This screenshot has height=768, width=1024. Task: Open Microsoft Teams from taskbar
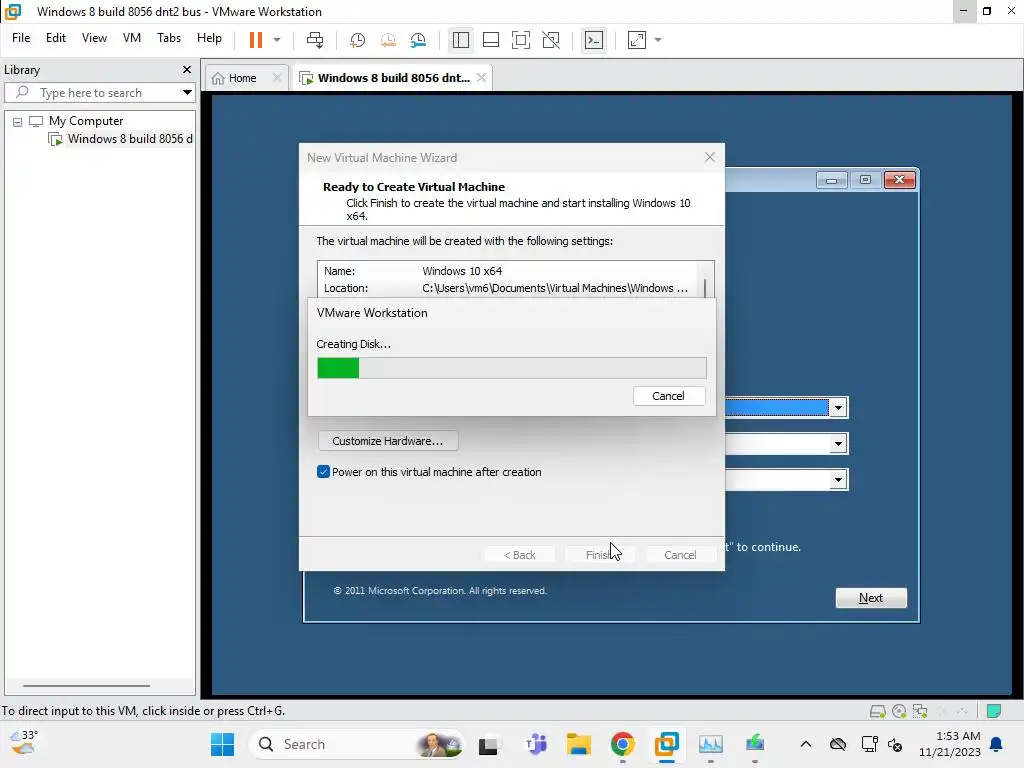[x=536, y=744]
